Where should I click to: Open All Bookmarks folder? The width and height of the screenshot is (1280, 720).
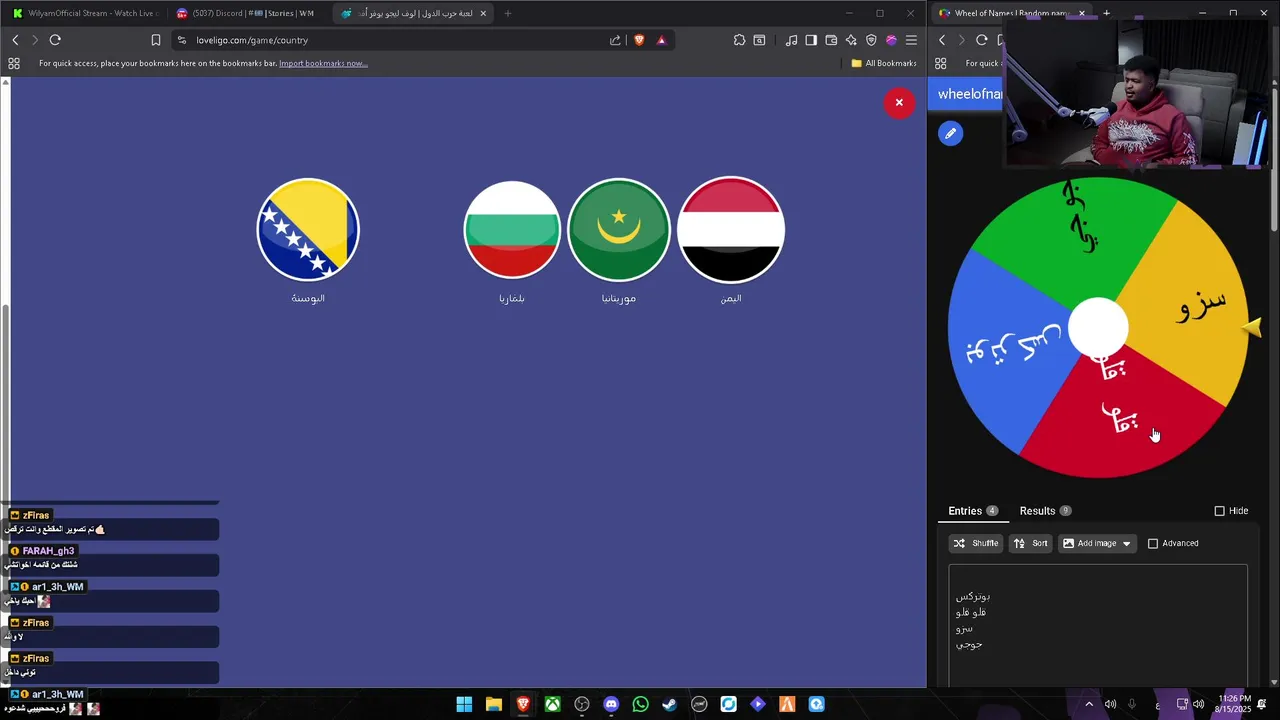point(884,63)
